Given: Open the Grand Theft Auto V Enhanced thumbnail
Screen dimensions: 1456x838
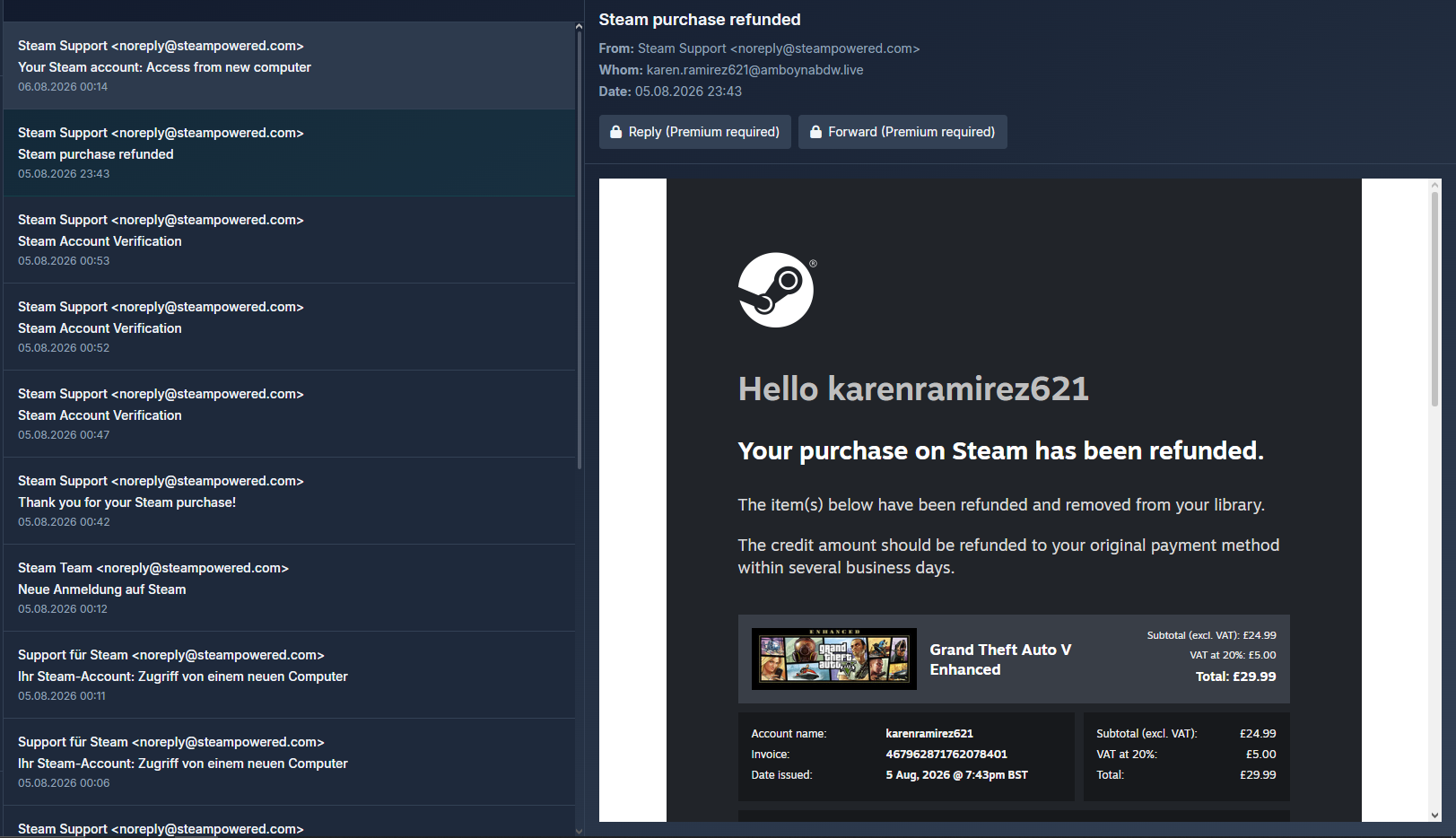Looking at the screenshot, I should [834, 659].
